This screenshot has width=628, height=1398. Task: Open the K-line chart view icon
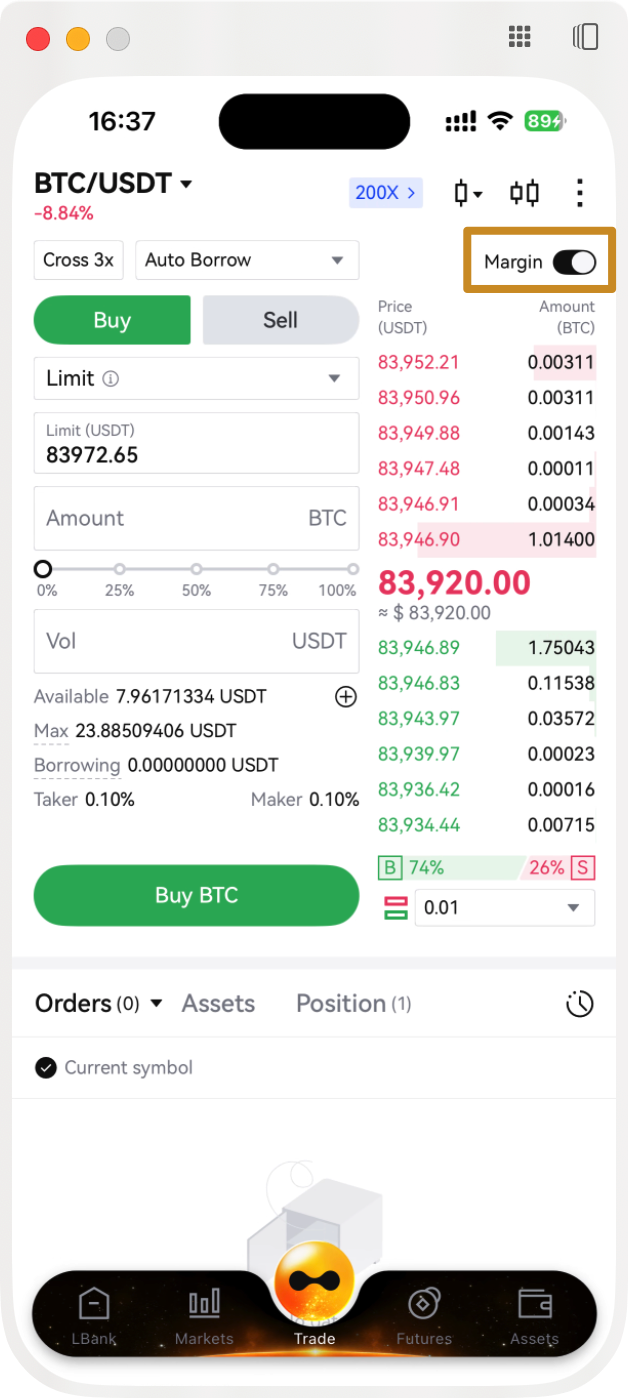(x=524, y=193)
